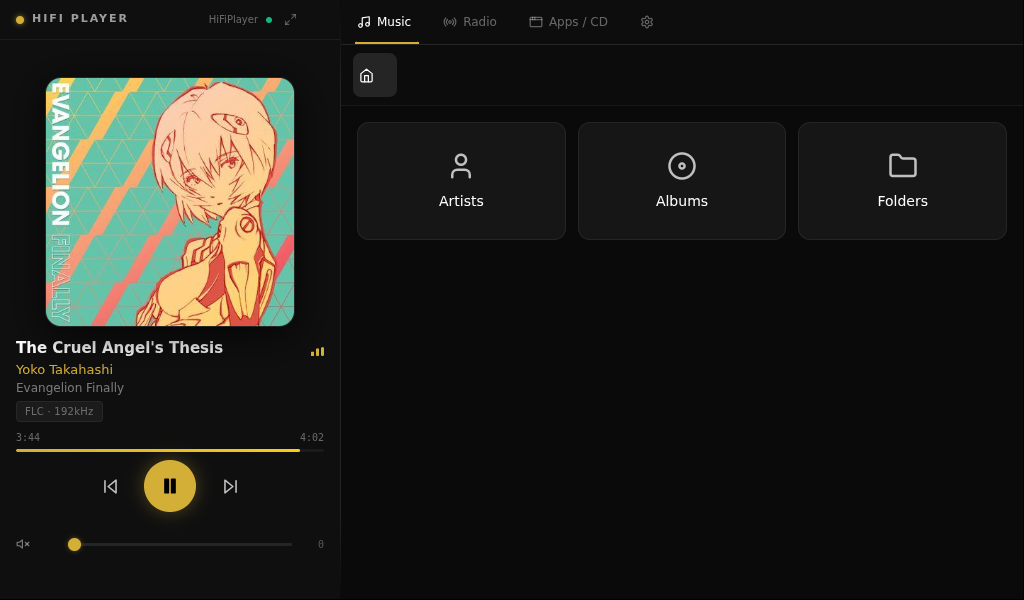Click the Evangelion Finally album cover
Image resolution: width=1024 pixels, height=600 pixels.
click(x=170, y=202)
